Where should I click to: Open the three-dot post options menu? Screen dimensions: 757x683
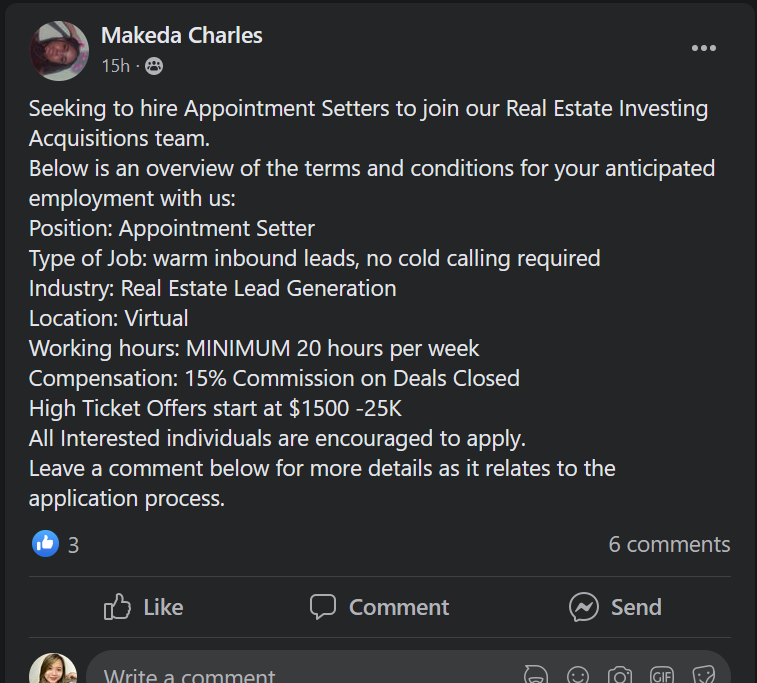(703, 48)
